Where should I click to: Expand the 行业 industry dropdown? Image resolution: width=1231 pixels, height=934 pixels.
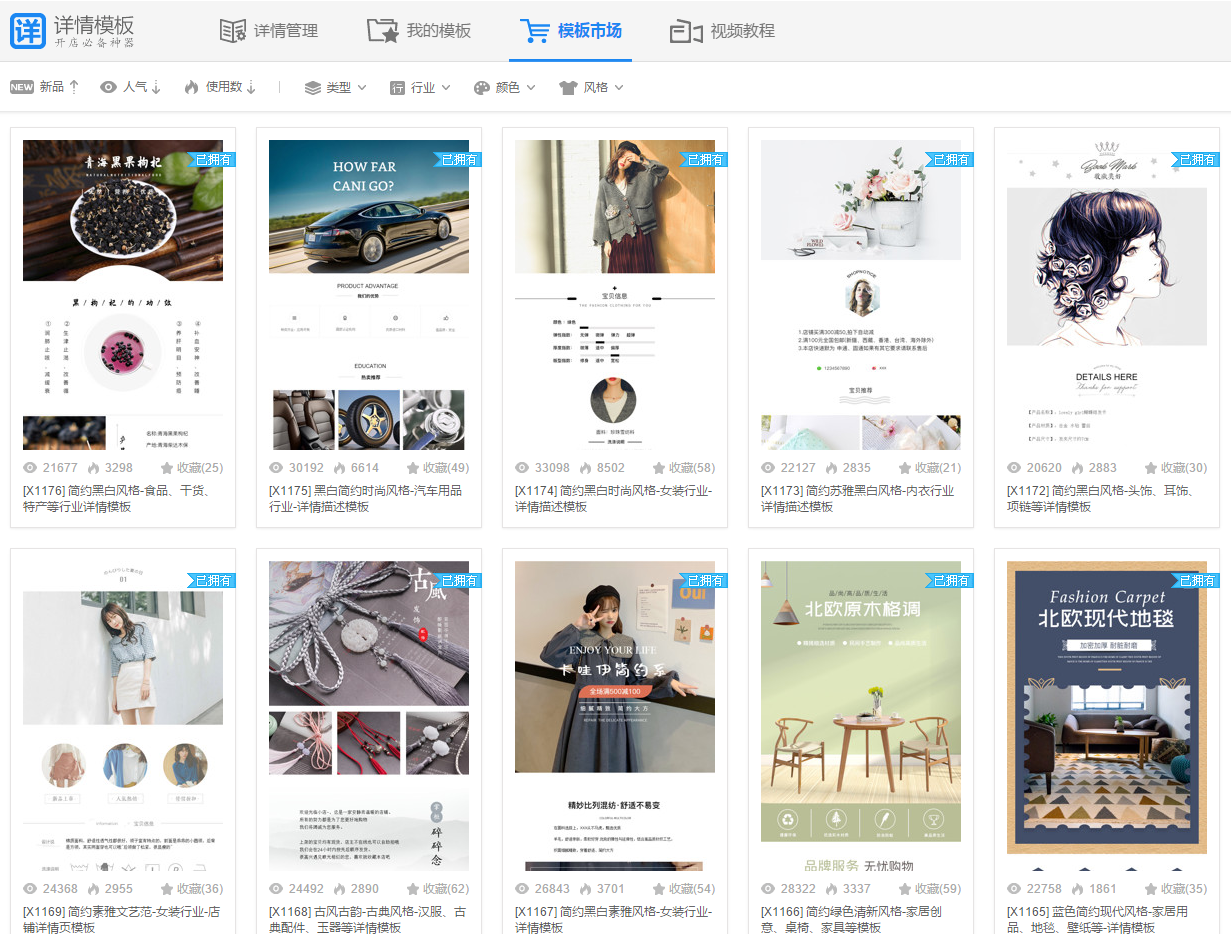[x=420, y=87]
